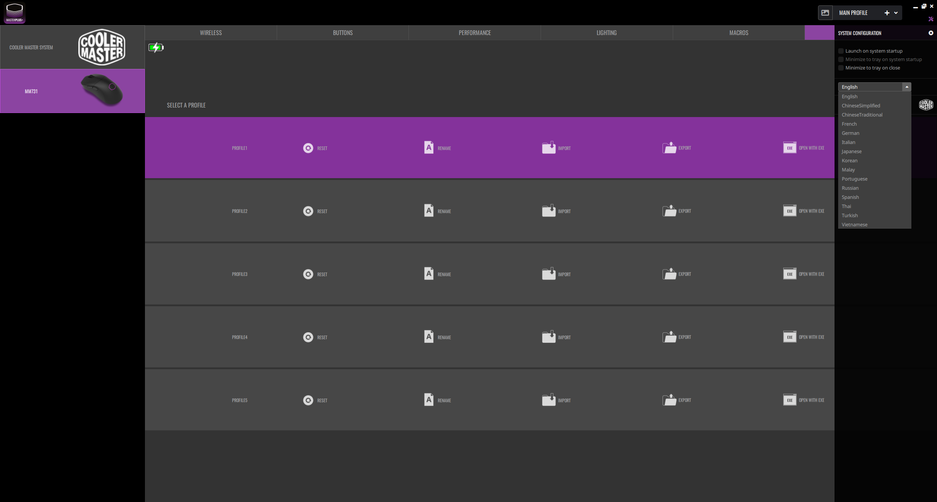Viewport: 937px width, 502px height.
Task: Choose Portuguese from language list
Action: 874,179
